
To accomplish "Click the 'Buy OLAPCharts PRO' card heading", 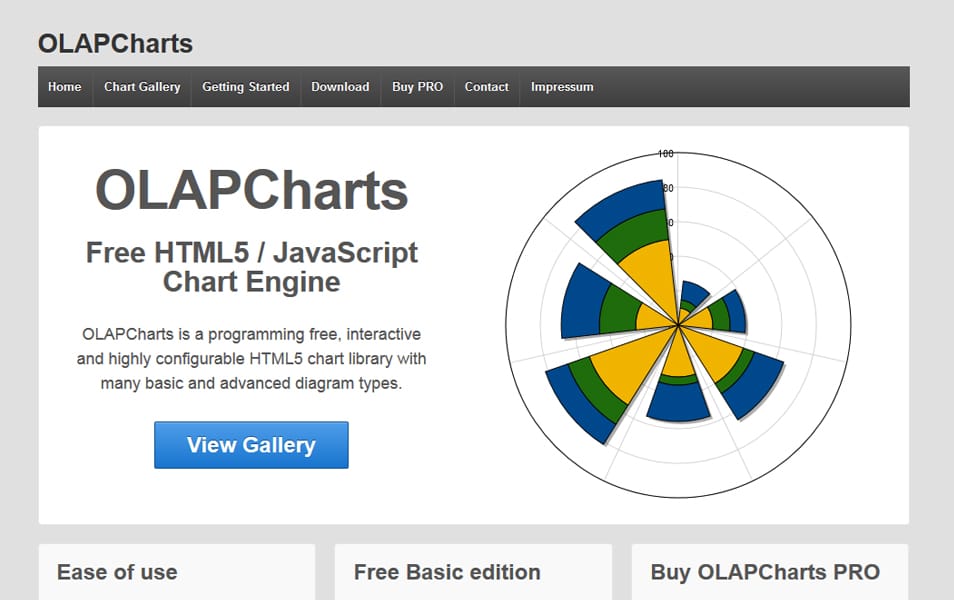I will 765,572.
